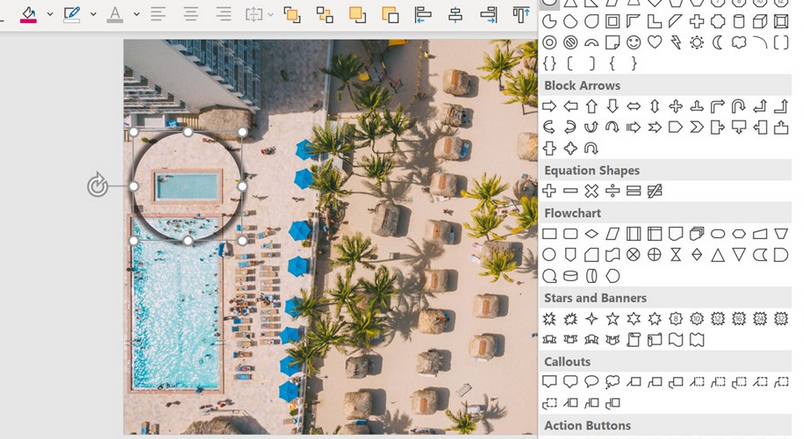This screenshot has height=439, width=804.
Task: Select the Flowchart Decision diamond shape
Action: point(592,234)
